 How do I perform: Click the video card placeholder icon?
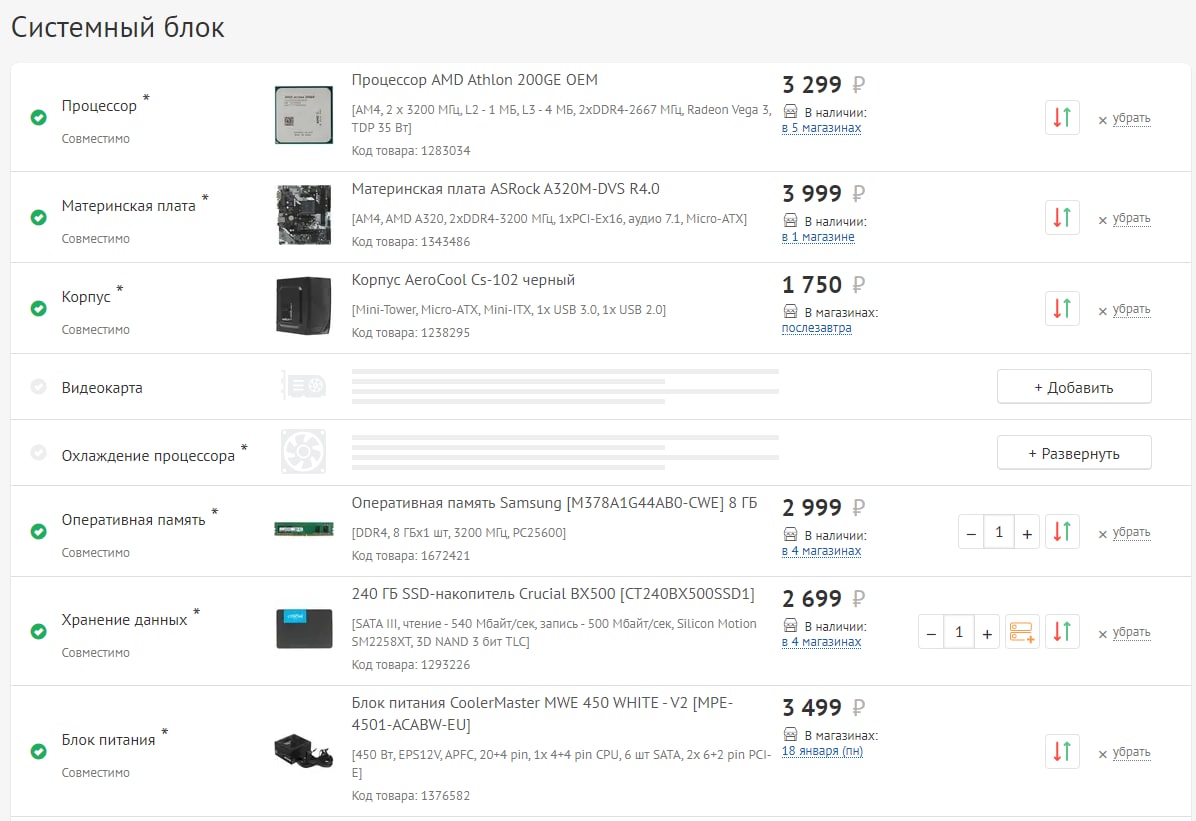[304, 386]
